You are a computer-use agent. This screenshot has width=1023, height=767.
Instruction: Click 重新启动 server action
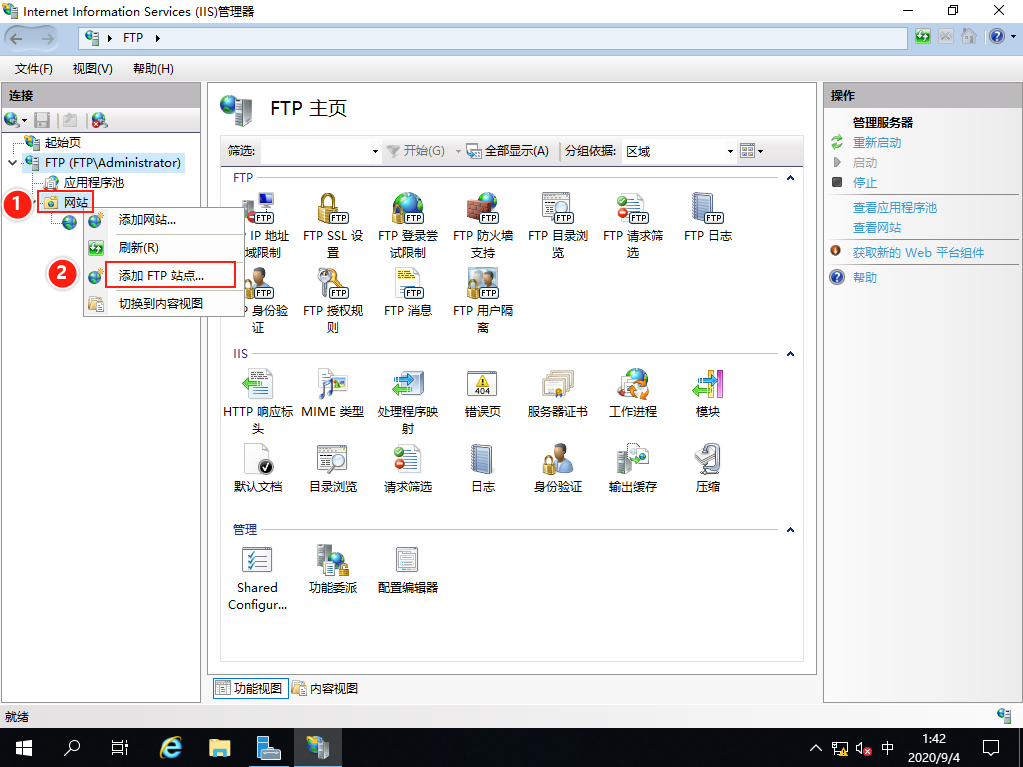(x=877, y=142)
